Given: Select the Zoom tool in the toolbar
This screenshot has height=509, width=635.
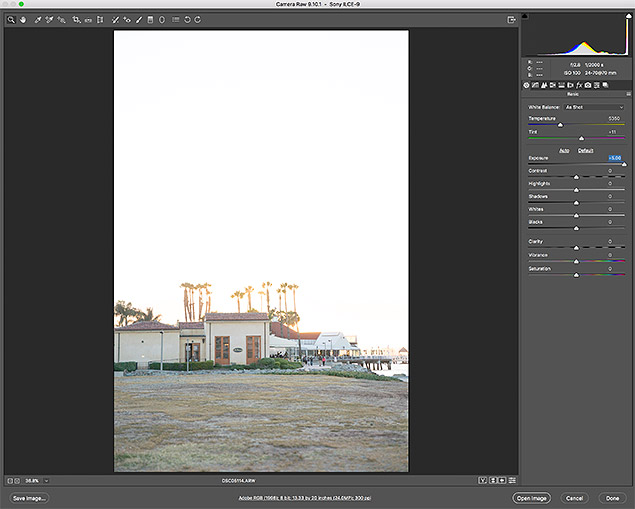Looking at the screenshot, I should tap(11, 19).
